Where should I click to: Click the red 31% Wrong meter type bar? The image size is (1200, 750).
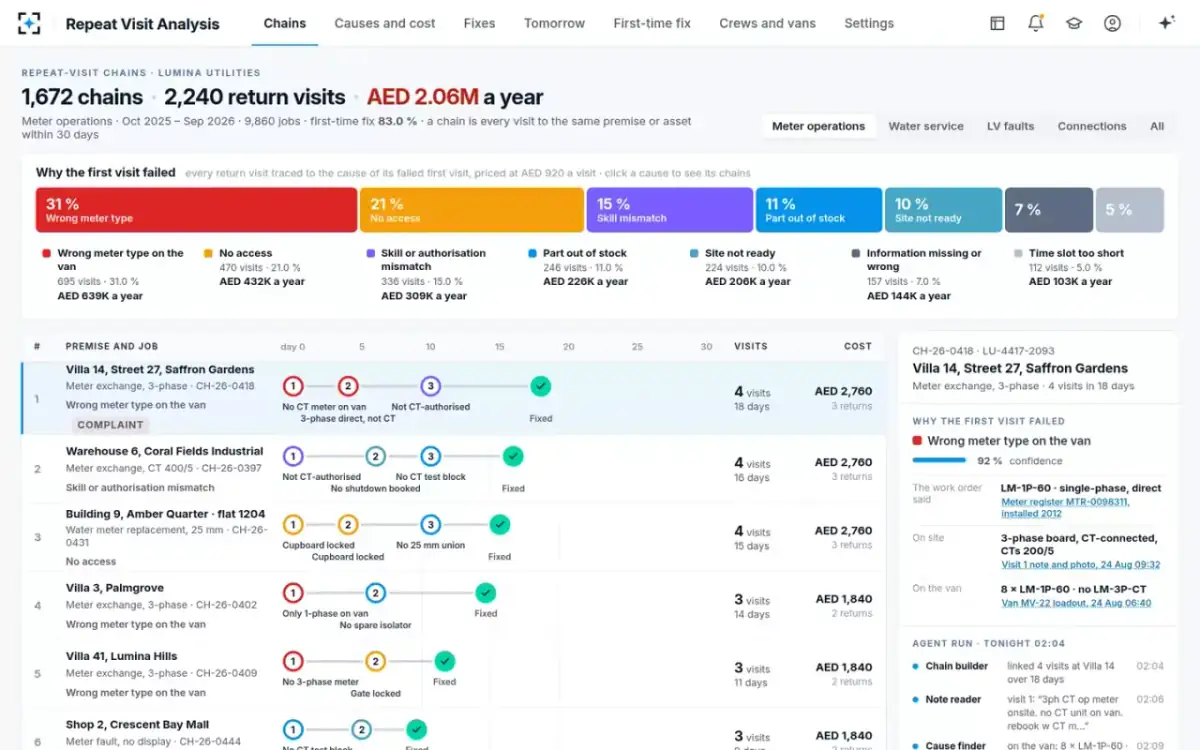coord(196,210)
